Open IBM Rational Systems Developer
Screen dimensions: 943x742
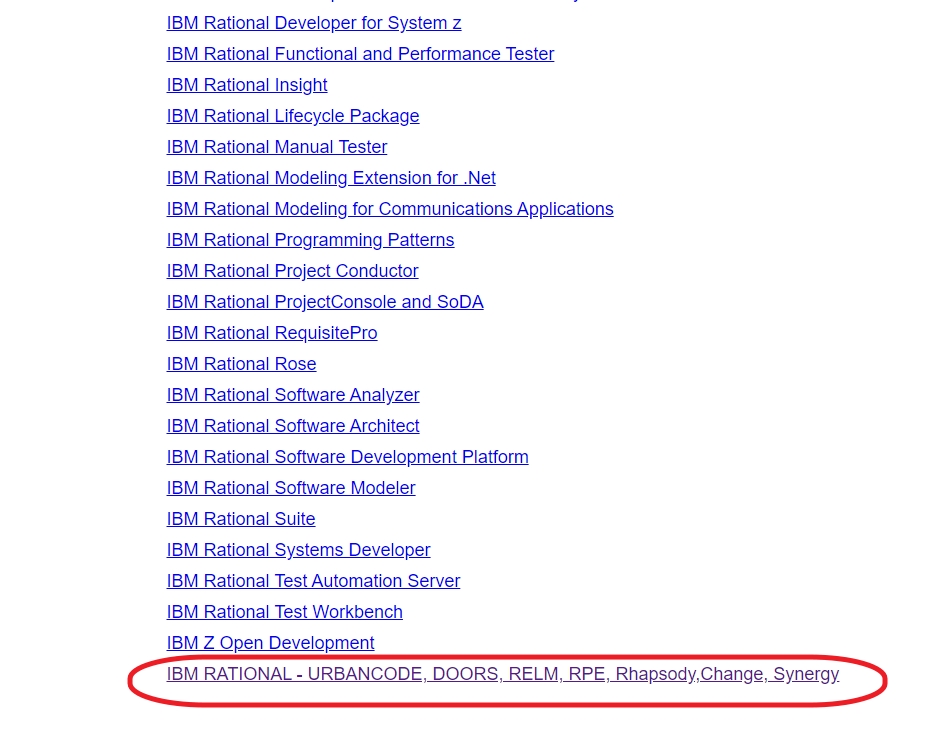click(298, 550)
